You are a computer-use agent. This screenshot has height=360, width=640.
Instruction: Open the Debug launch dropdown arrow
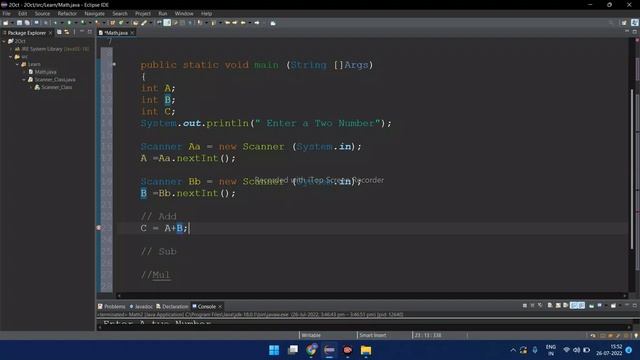click(x=61, y=23)
